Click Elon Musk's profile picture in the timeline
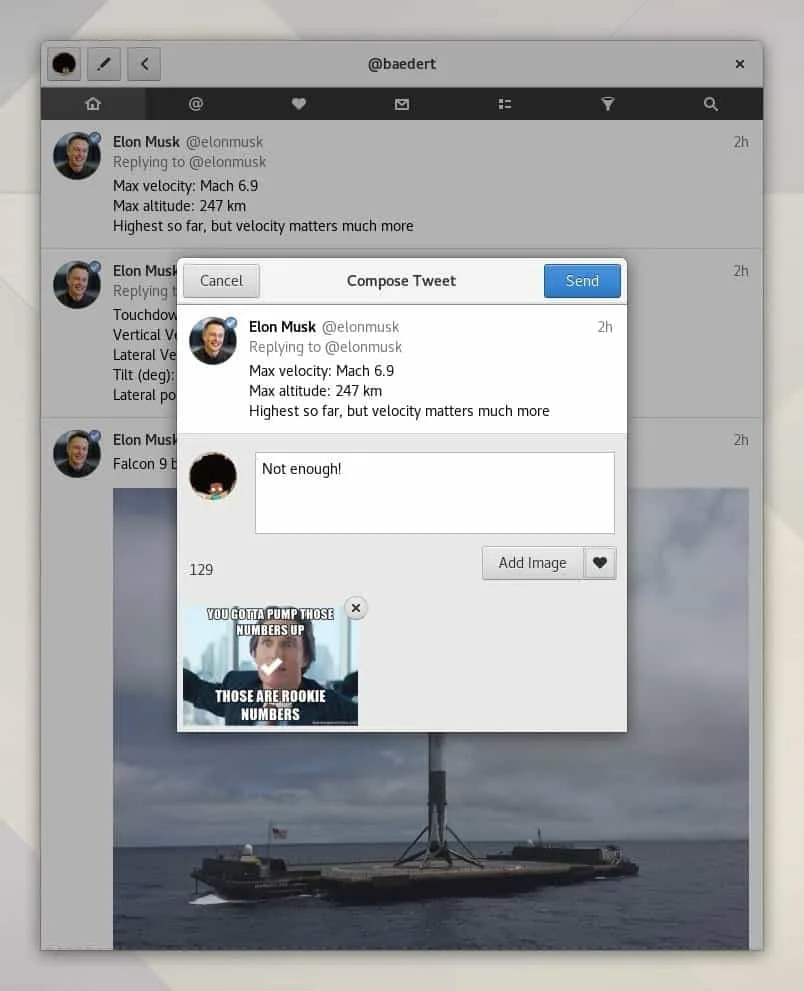Screen dimensions: 804x991 (76, 155)
